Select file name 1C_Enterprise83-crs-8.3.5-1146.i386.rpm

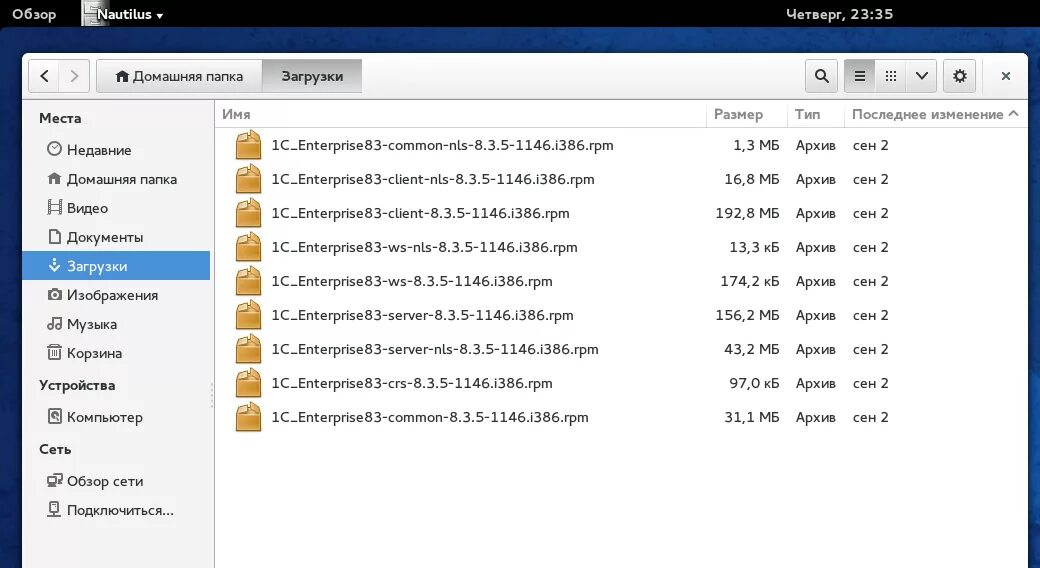412,383
